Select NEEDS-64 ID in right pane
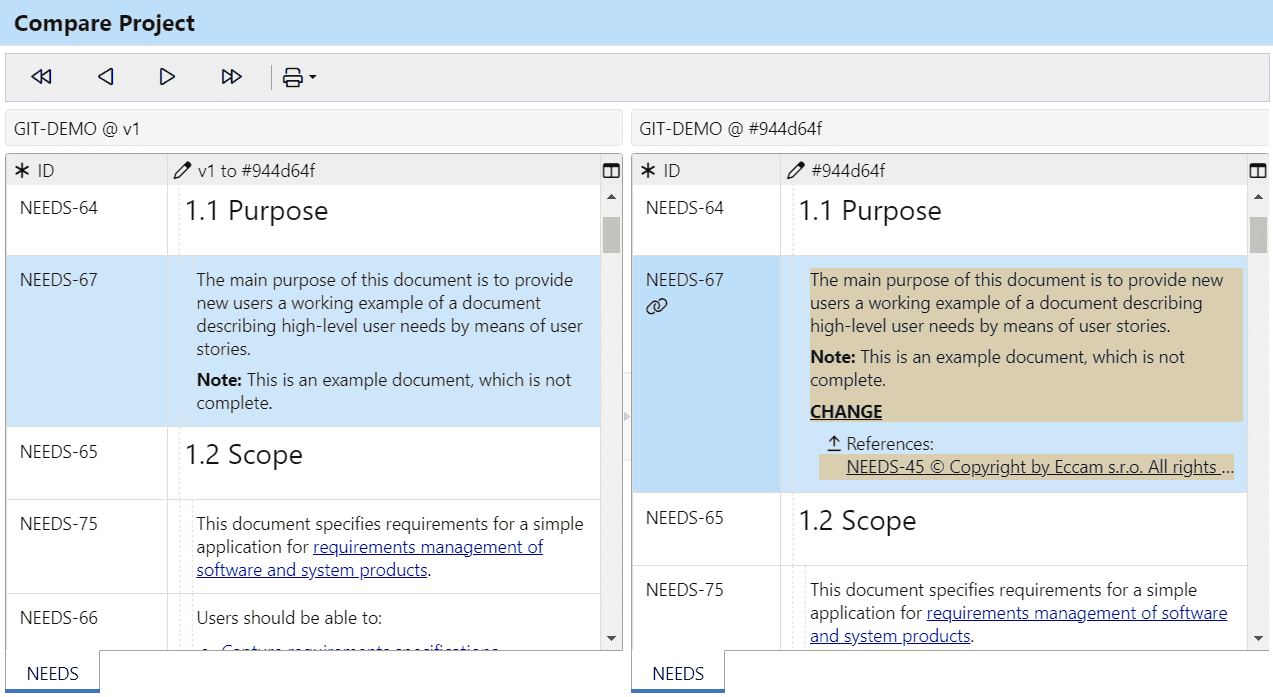1273x697 pixels. (x=685, y=208)
